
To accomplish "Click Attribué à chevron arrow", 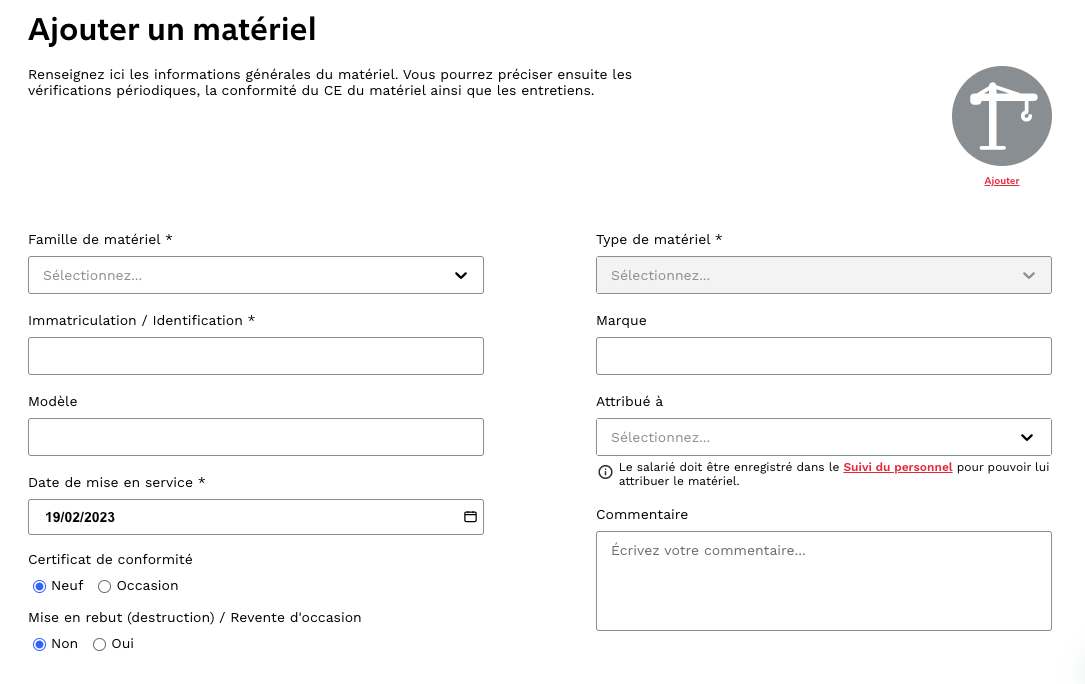I will click(x=1027, y=437).
